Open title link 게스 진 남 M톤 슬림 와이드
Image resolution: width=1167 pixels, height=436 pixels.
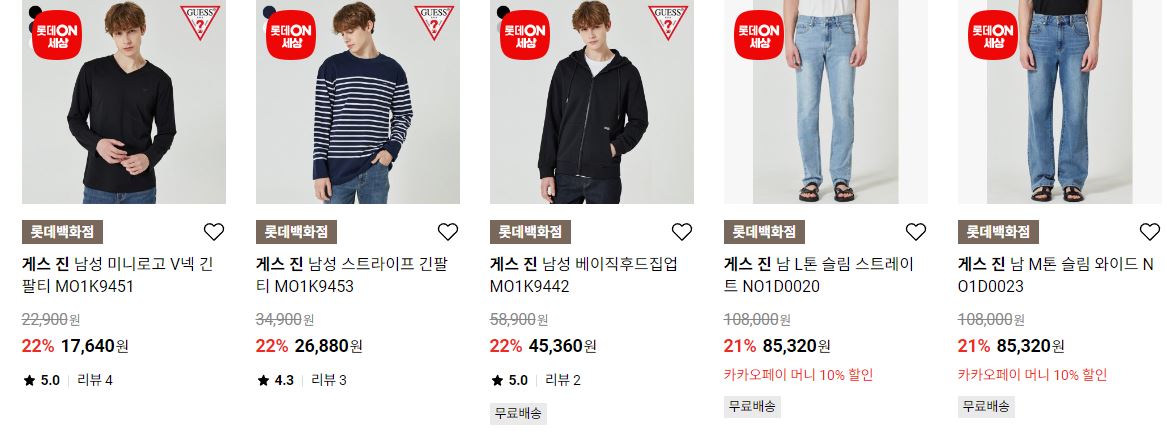[1055, 275]
